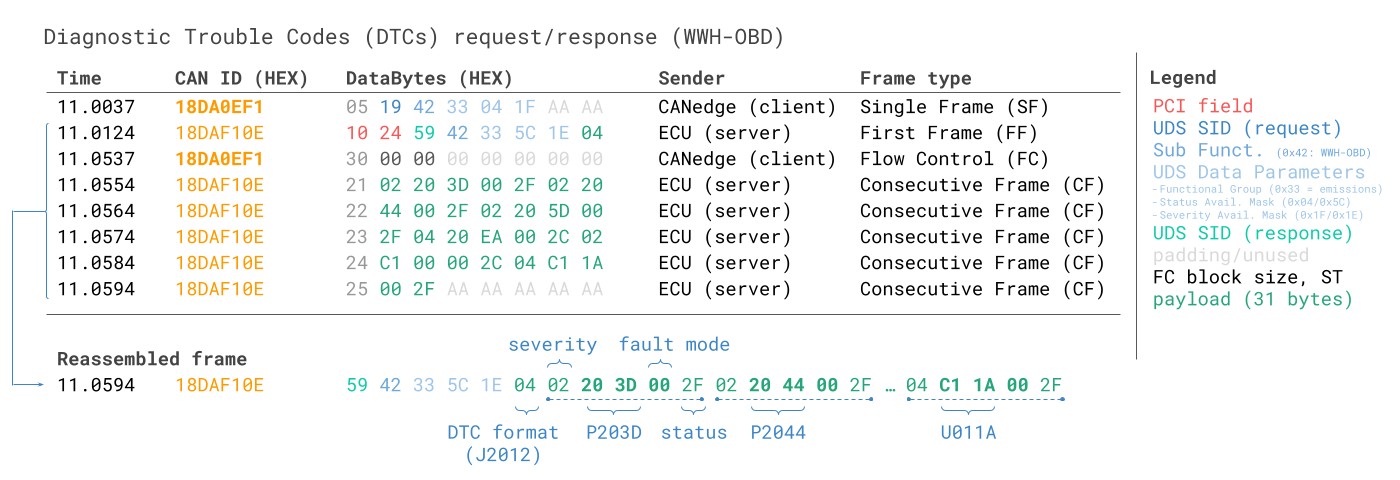
Task: Click the status annotation label
Action: pyautogui.click(x=694, y=433)
